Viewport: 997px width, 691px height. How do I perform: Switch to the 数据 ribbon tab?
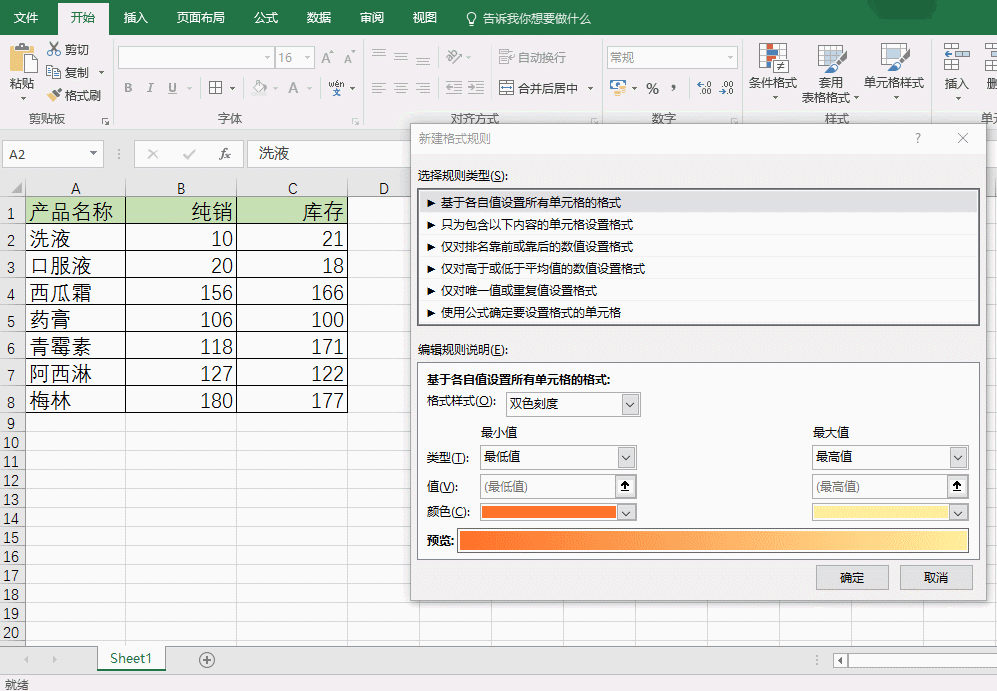point(319,18)
